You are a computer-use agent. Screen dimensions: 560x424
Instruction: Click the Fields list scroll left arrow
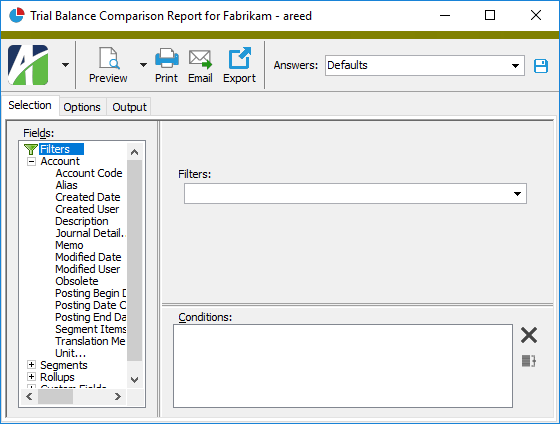click(29, 396)
